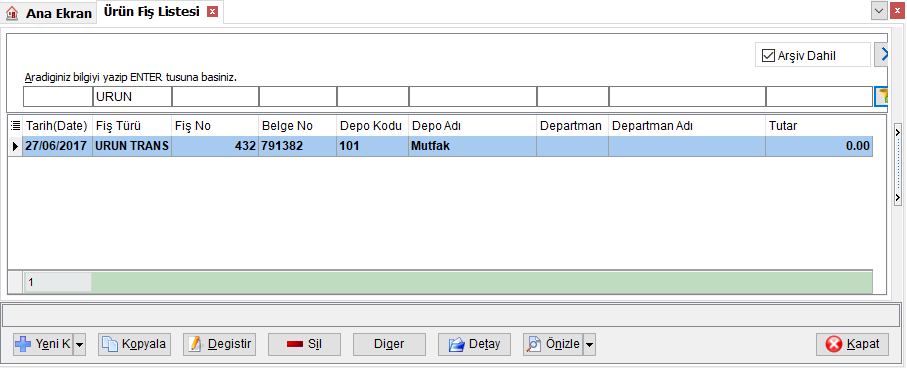Click the red minus Sil icon

(x=295, y=344)
